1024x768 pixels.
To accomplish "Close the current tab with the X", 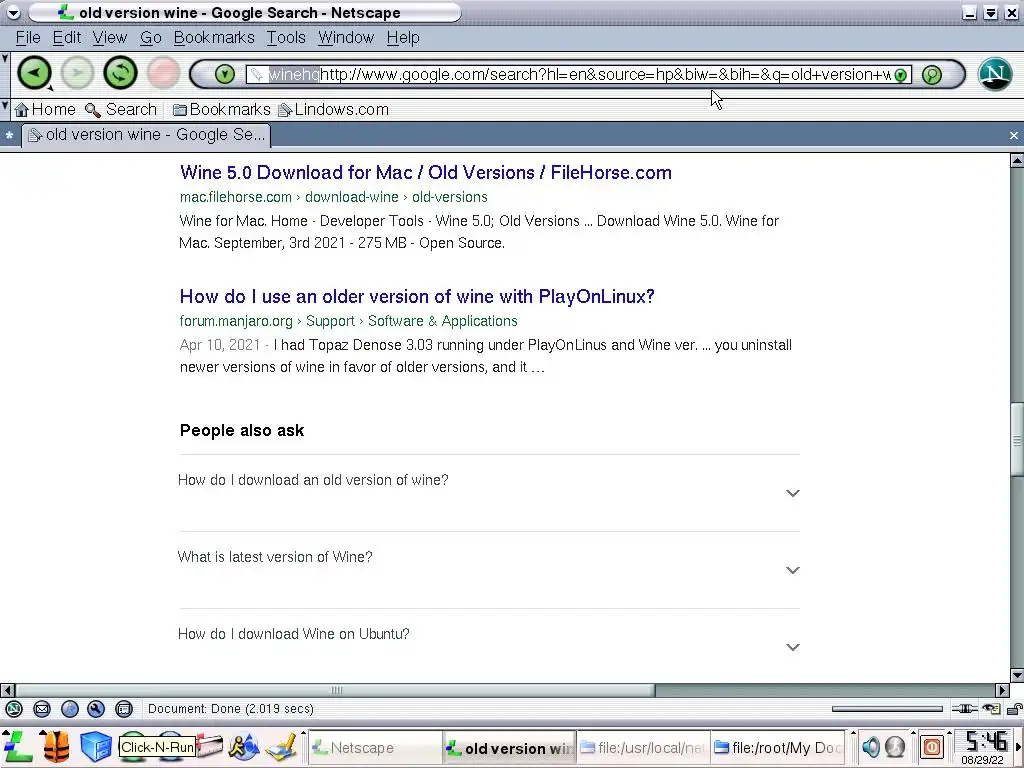I will click(1014, 135).
